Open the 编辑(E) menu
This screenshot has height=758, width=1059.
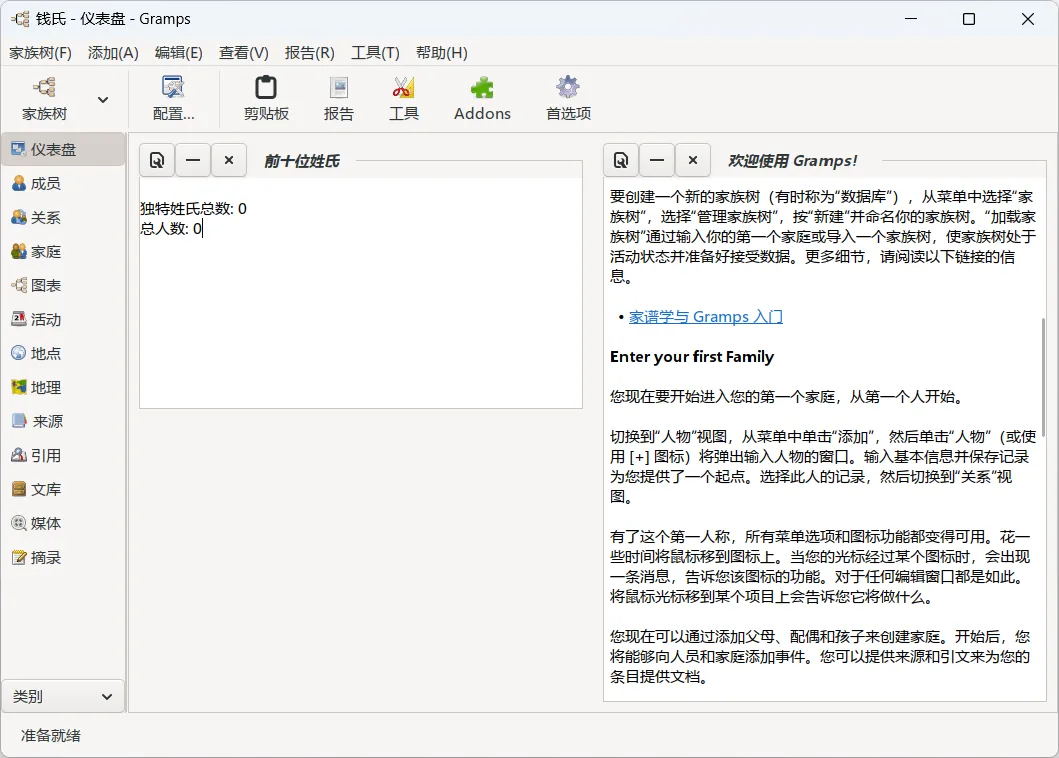(x=178, y=53)
